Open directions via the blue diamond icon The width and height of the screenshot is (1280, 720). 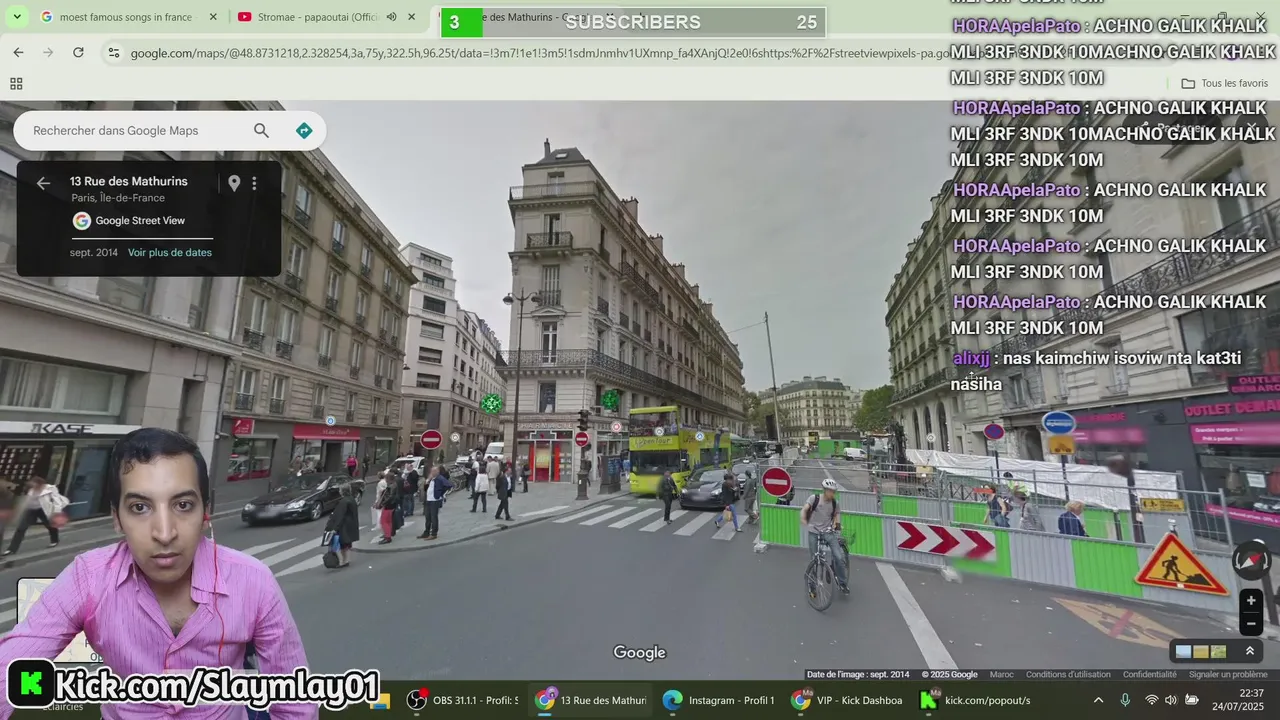(304, 130)
